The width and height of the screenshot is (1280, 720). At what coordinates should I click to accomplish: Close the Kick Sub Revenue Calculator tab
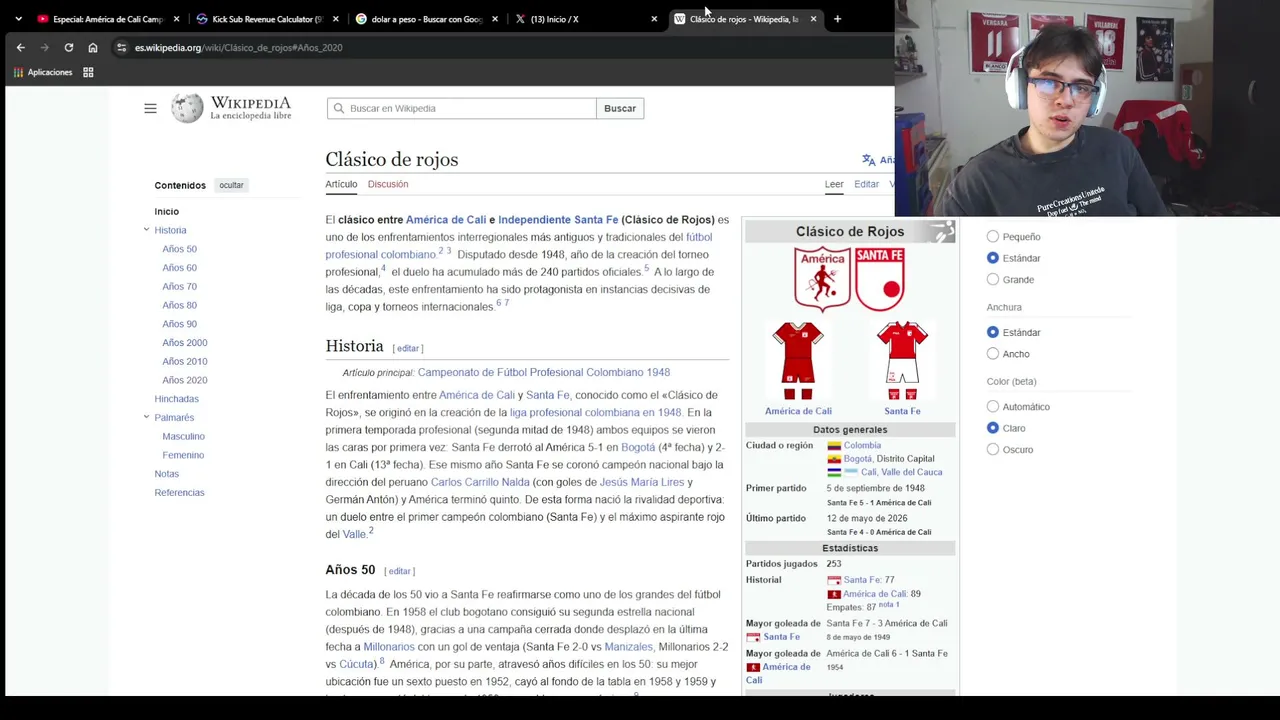tap(335, 19)
